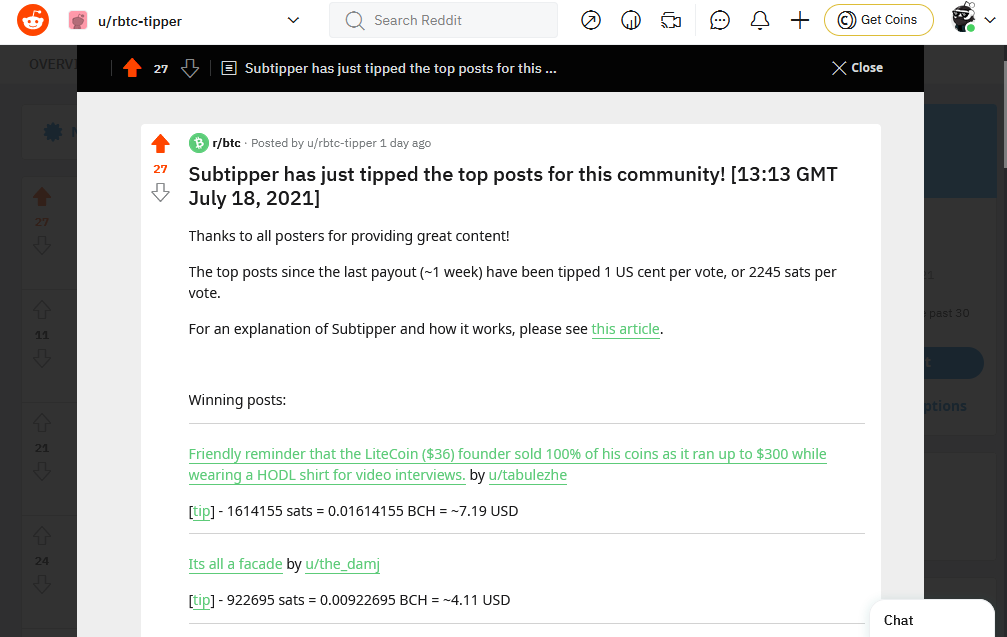The image size is (1007, 637).
Task: Click the text post icon in header bar
Action: 229,68
